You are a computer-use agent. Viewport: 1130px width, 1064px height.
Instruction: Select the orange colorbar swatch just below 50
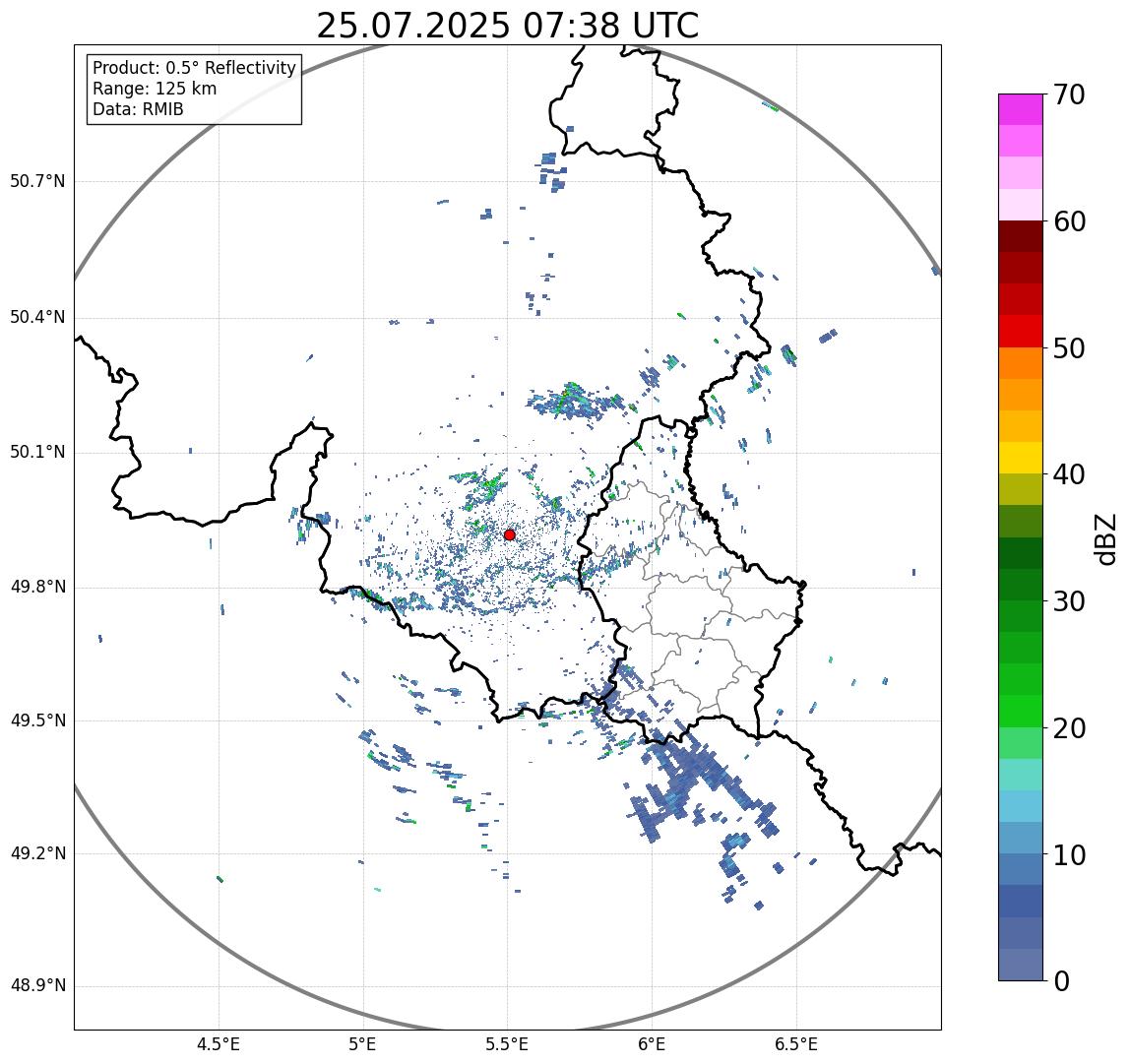pos(1021,363)
